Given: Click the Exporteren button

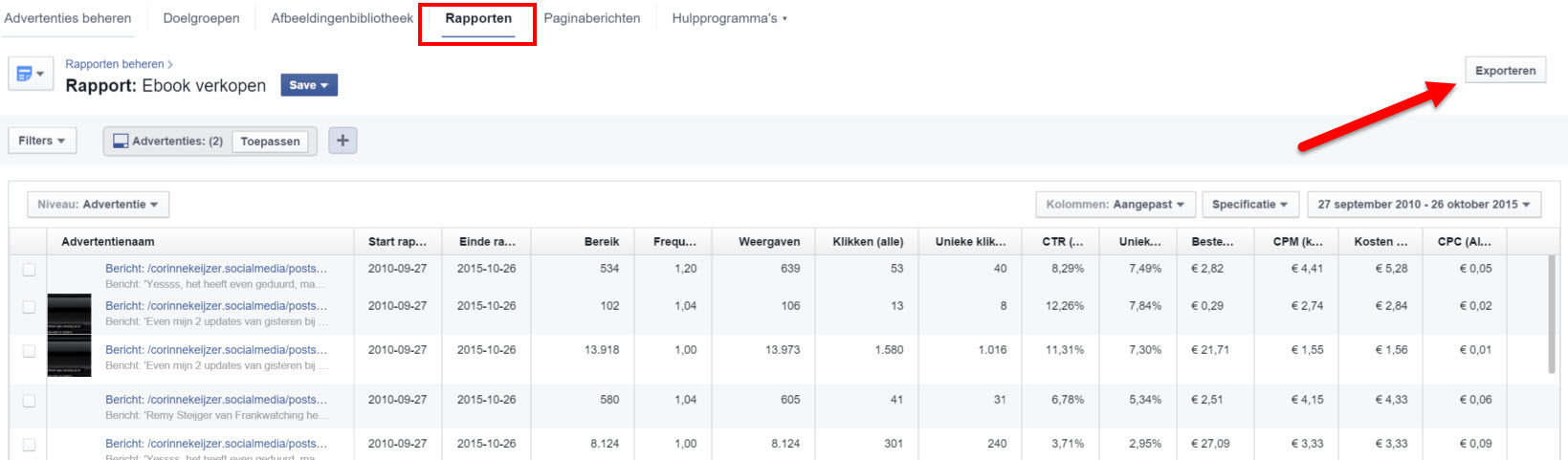Looking at the screenshot, I should (1505, 71).
